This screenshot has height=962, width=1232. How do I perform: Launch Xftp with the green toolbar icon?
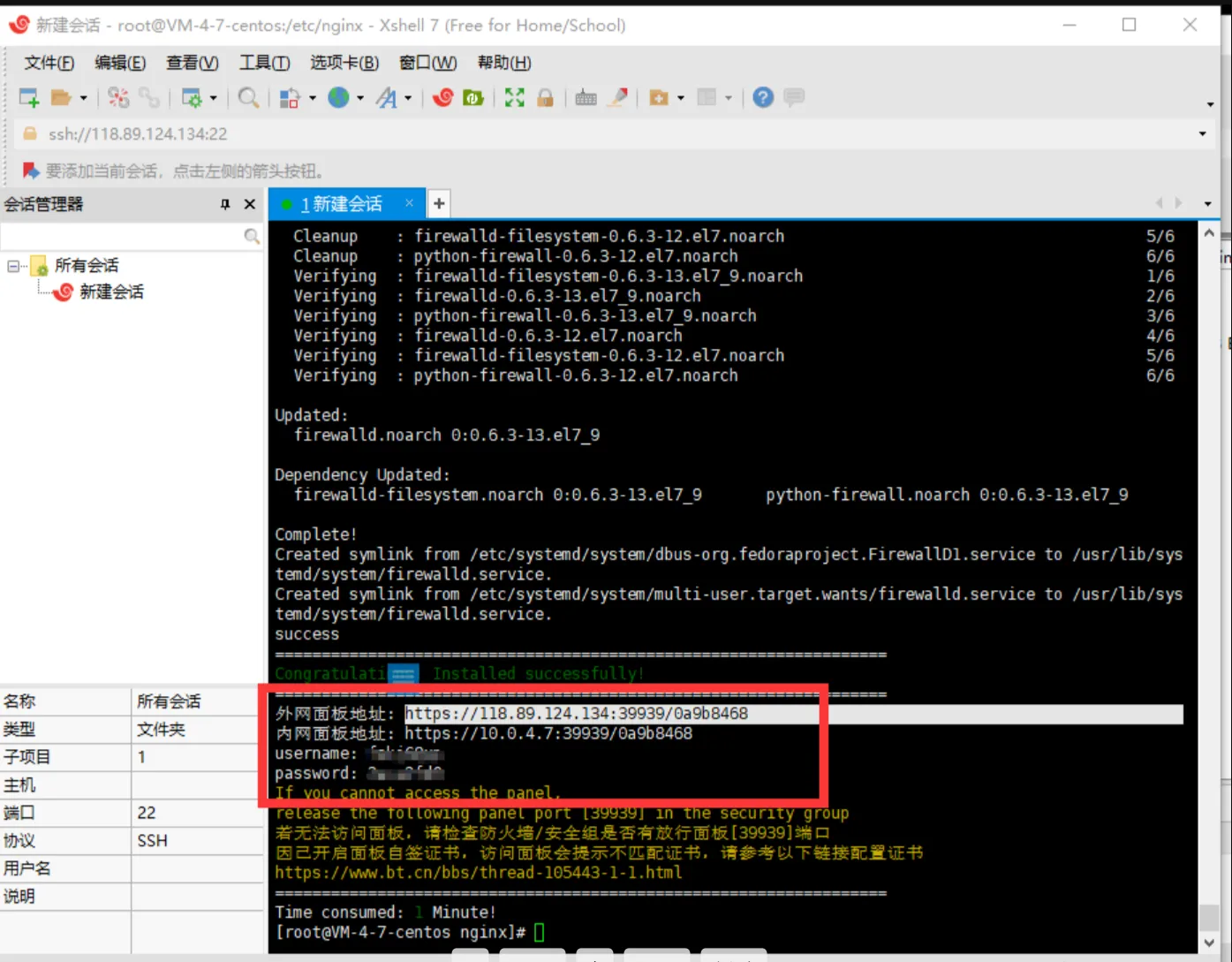coord(473,98)
